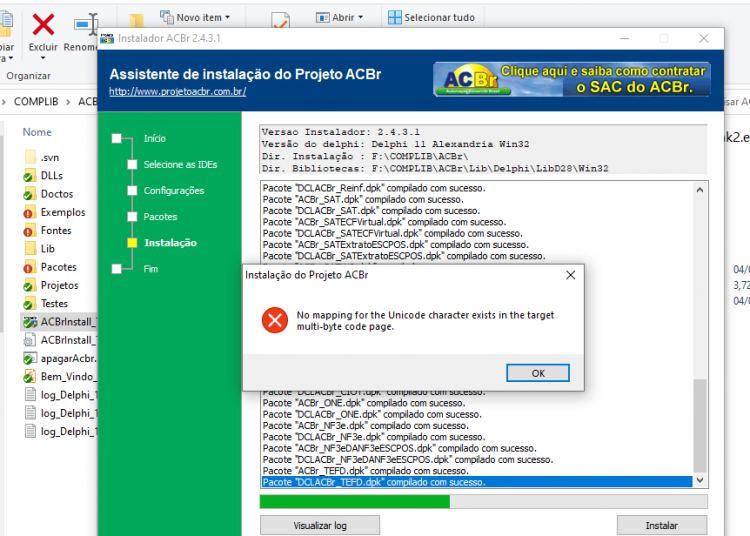750x536 pixels.
Task: Select the Pacotes wizard step
Action: [x=160, y=217]
